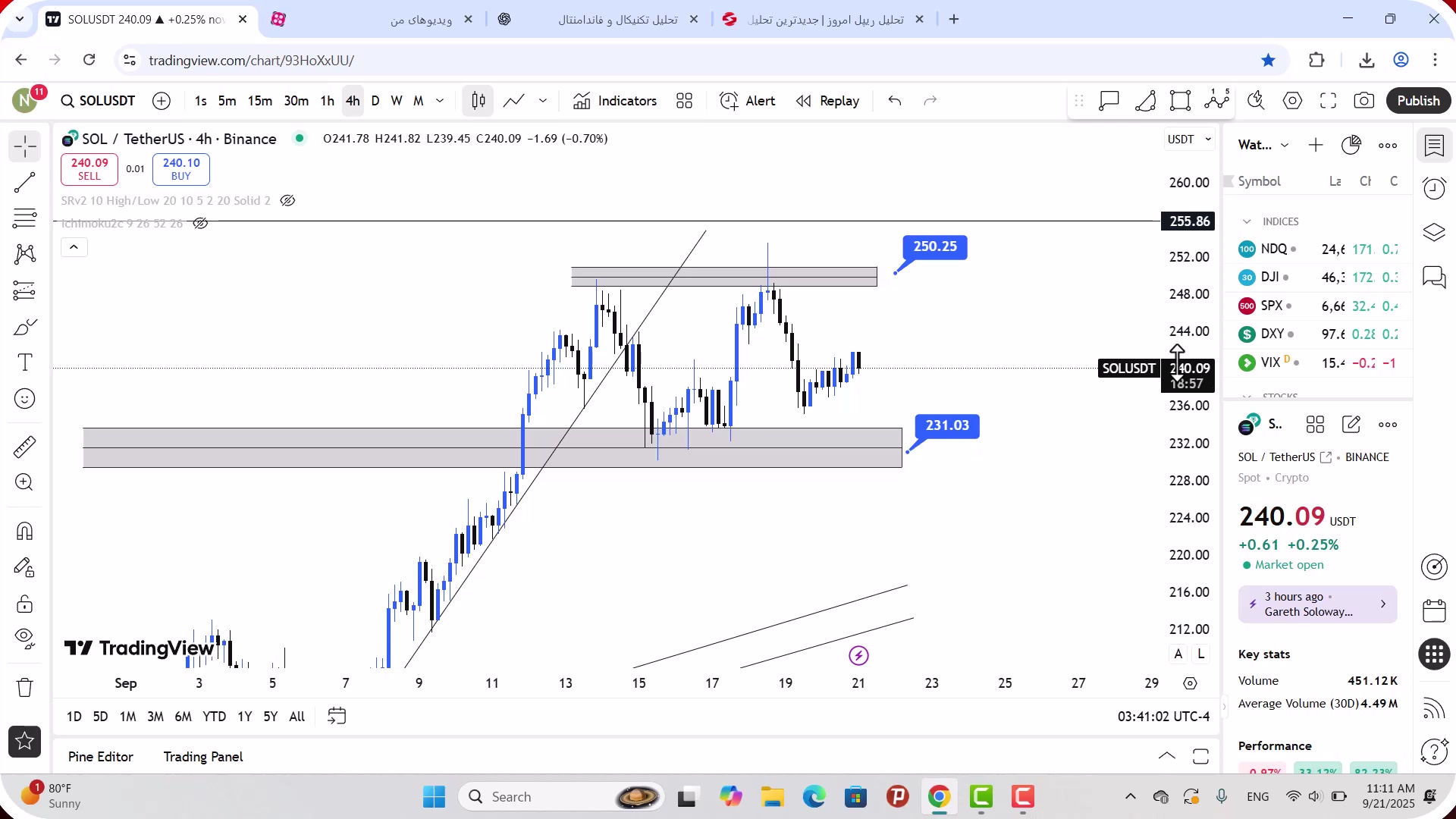Set the chart range to All

tap(297, 717)
